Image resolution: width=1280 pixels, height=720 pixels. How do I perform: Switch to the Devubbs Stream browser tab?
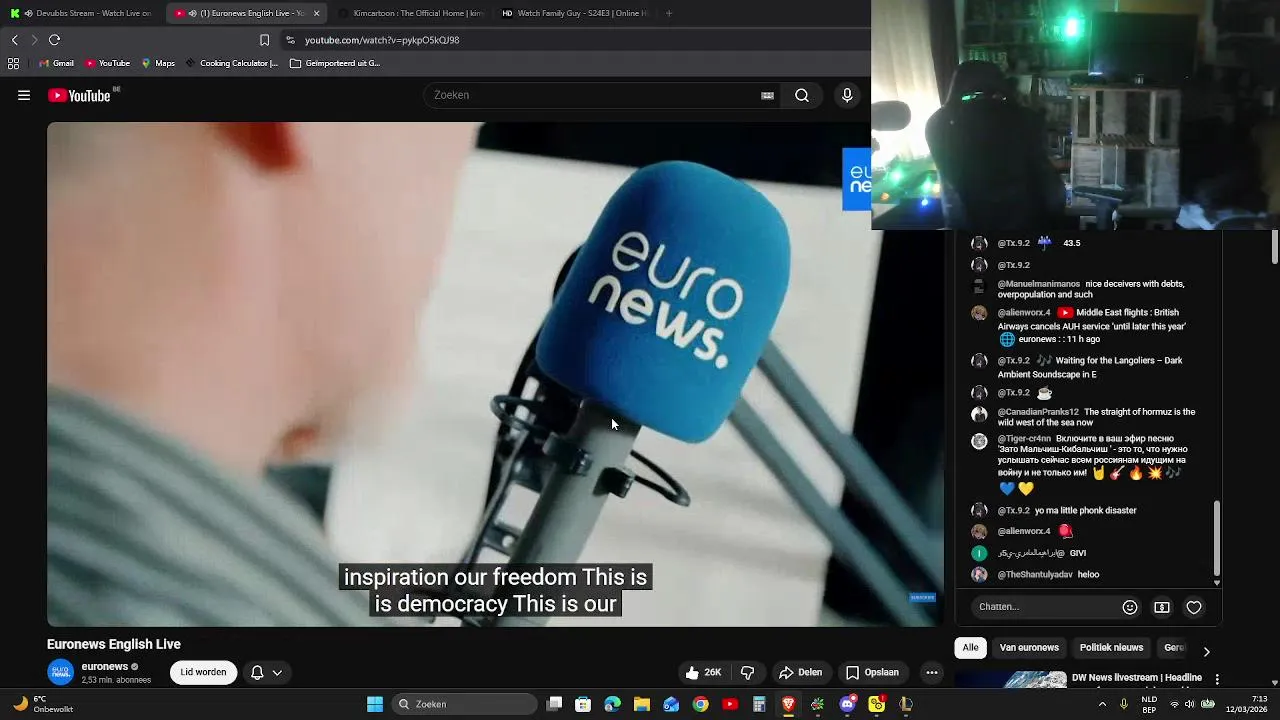pos(82,13)
